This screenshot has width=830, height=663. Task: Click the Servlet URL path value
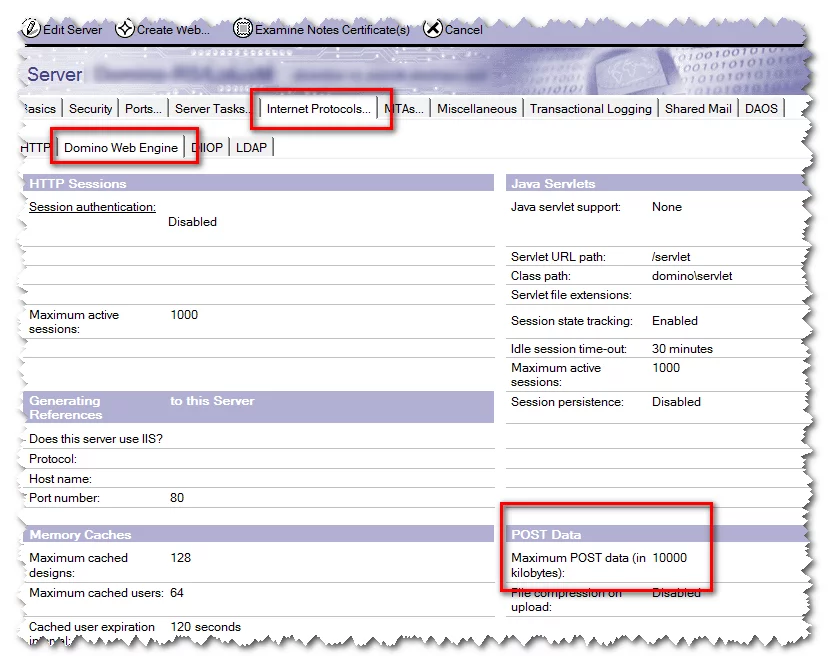(671, 257)
